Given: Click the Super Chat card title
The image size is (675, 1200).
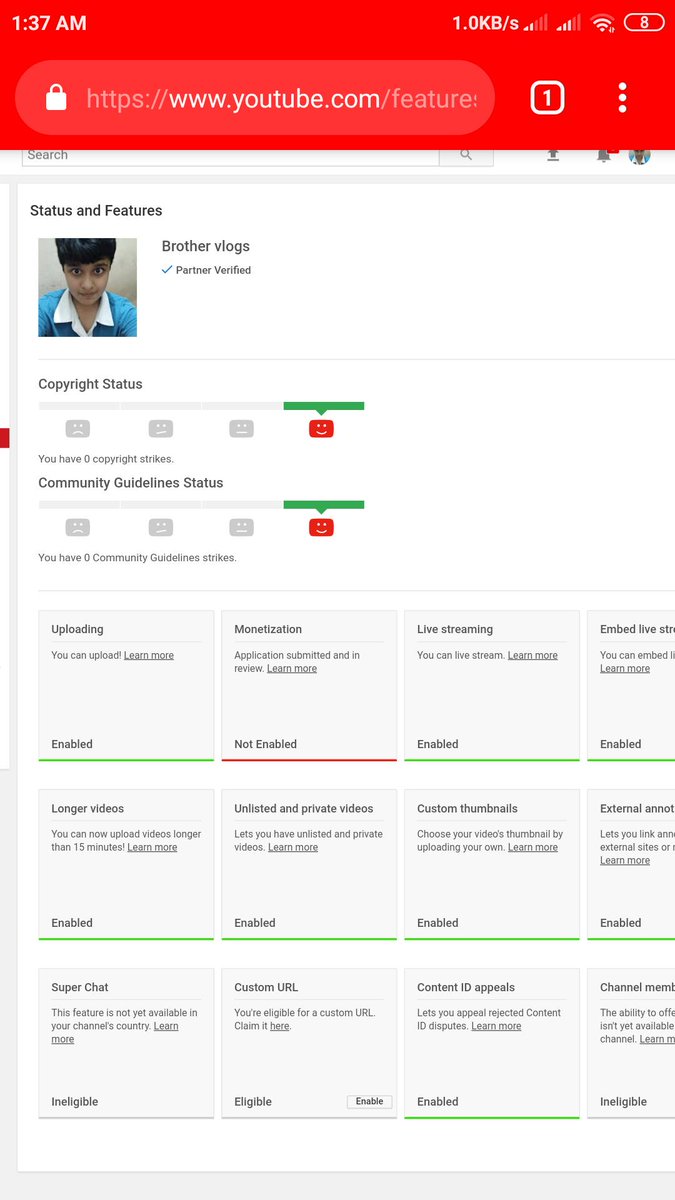Looking at the screenshot, I should click(80, 987).
